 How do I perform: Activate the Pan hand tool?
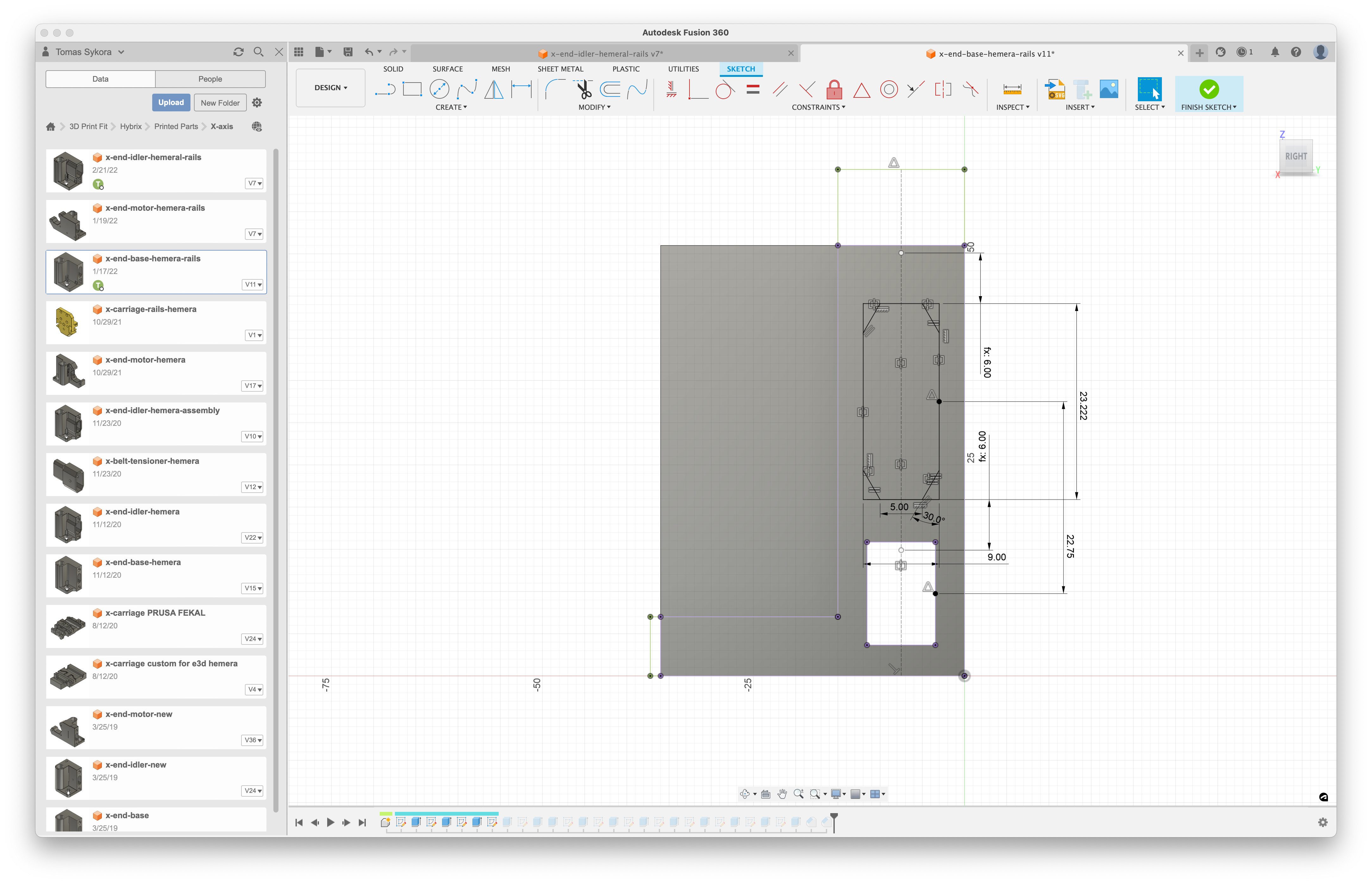(x=782, y=794)
